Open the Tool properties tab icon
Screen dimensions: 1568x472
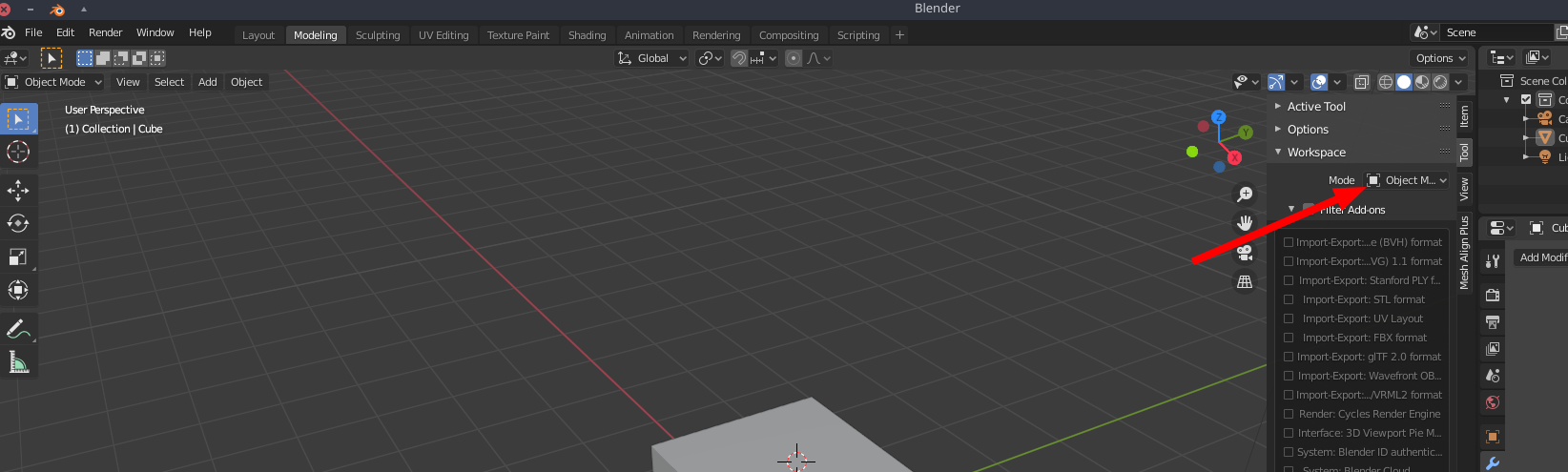coord(1493,260)
